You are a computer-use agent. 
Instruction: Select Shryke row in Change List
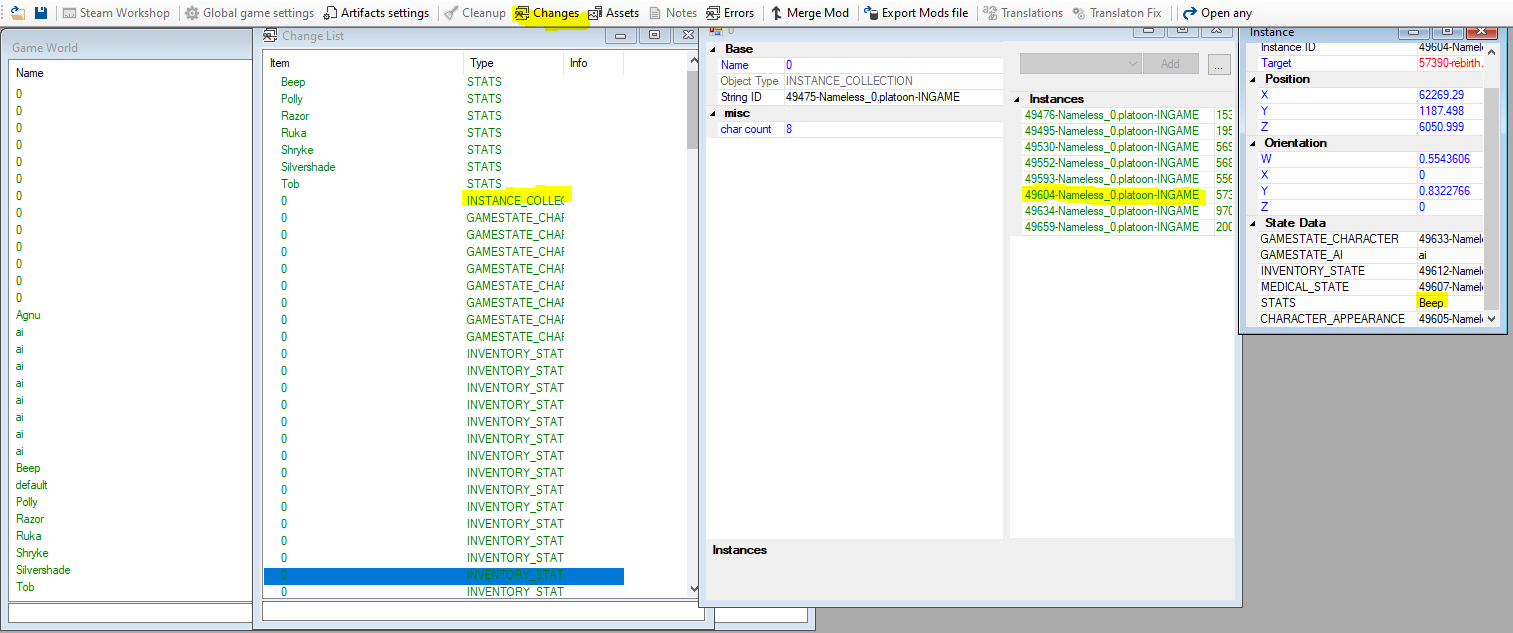(444, 150)
